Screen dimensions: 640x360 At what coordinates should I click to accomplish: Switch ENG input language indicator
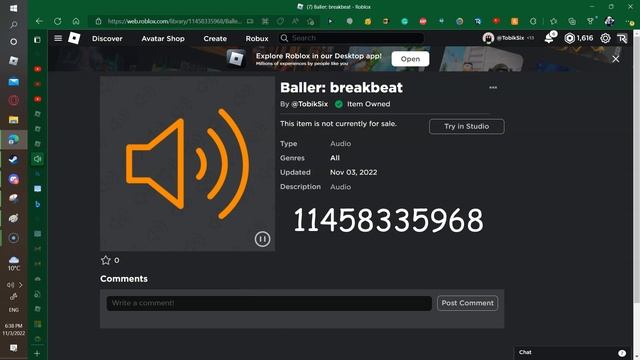pos(13,310)
